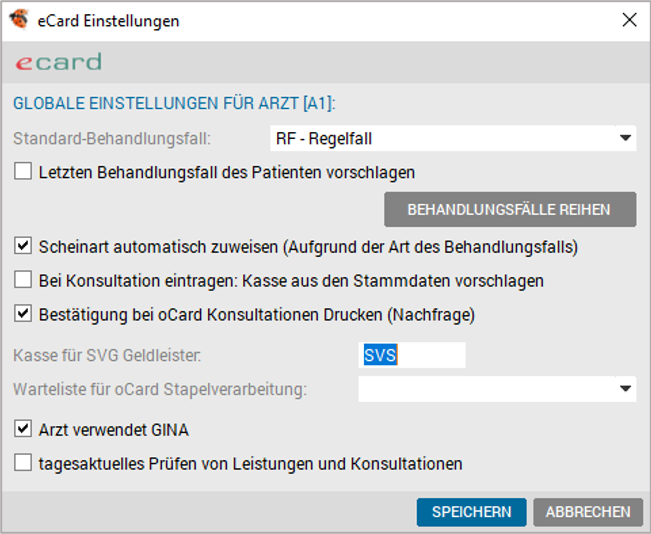Save settings with Speichern button

click(x=472, y=512)
